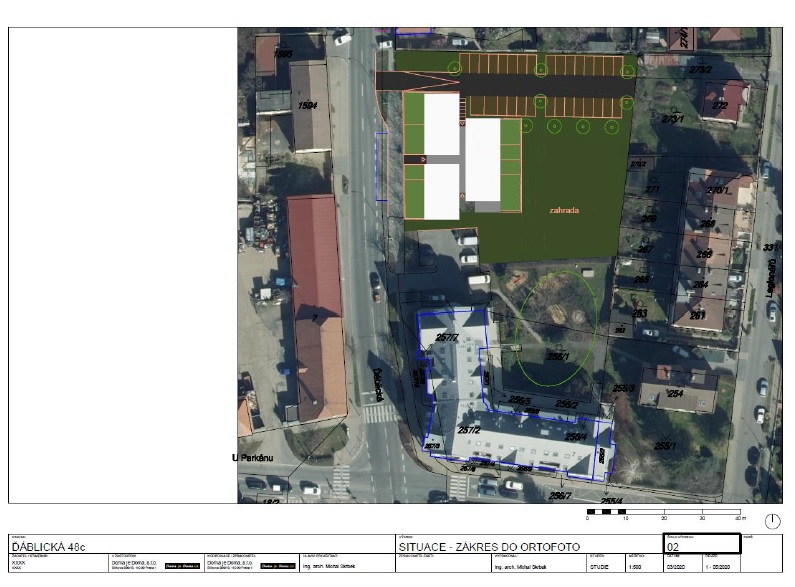Click parcel label 254
Image resolution: width=795 pixels, height=587 pixels.
pos(675,393)
